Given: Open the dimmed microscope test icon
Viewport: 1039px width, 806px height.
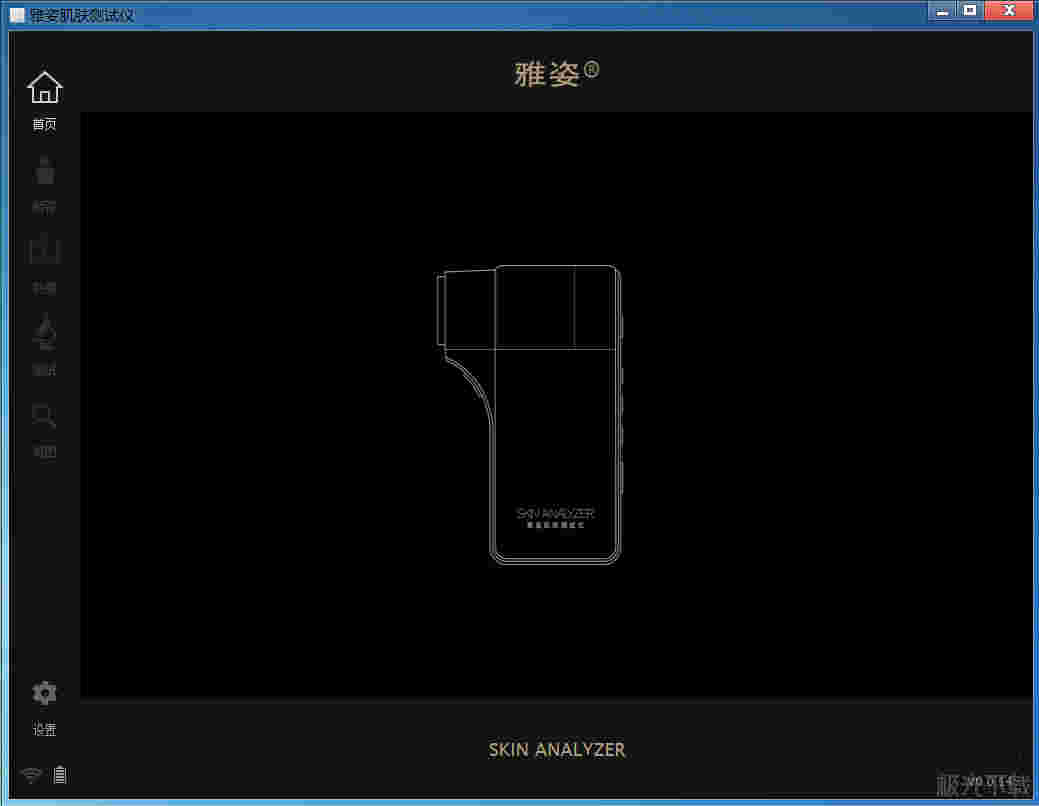Looking at the screenshot, I should point(44,332).
